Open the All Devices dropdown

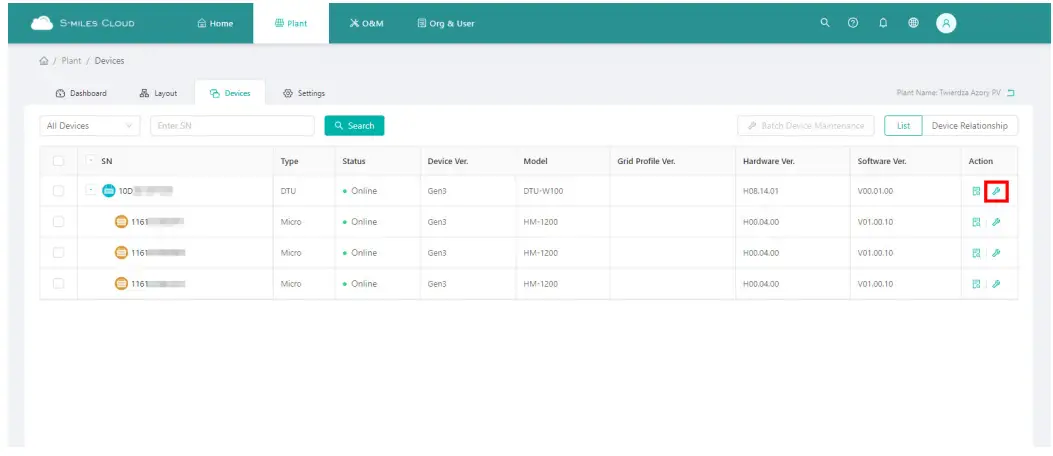click(x=90, y=126)
